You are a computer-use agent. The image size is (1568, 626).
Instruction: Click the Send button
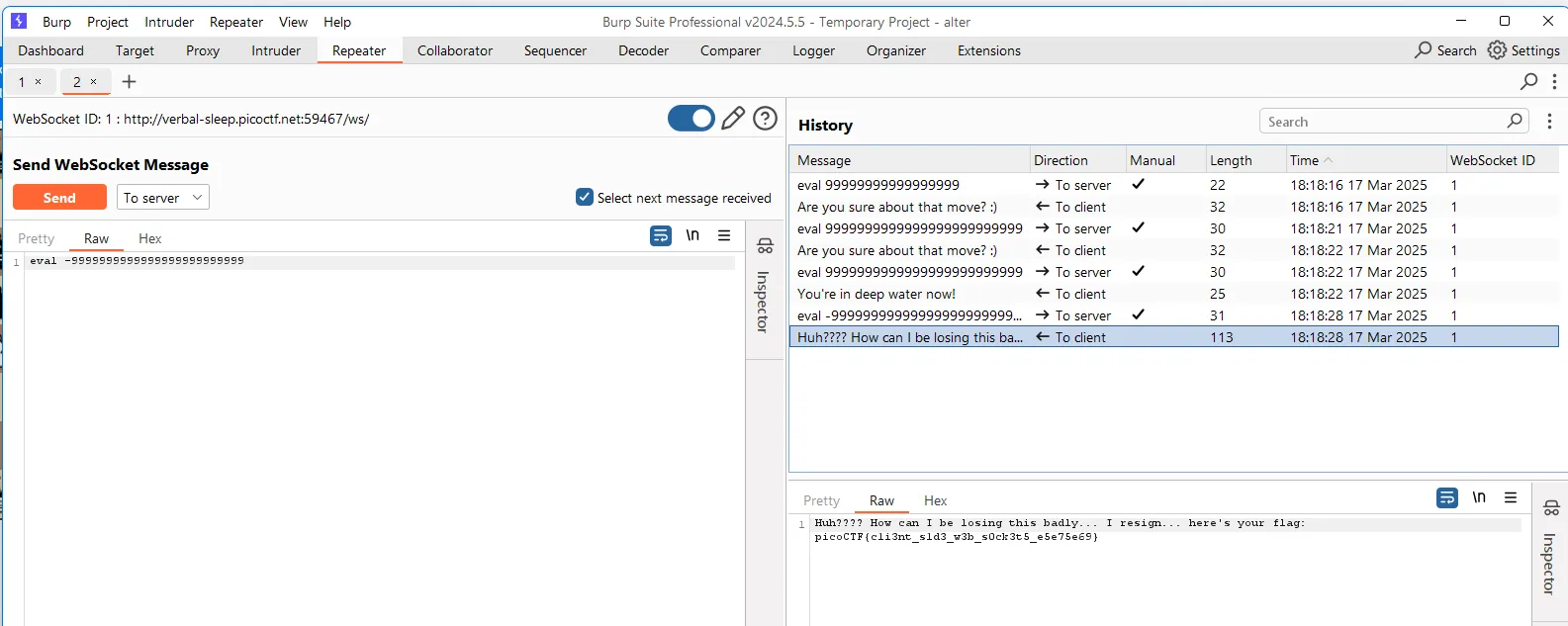(59, 197)
